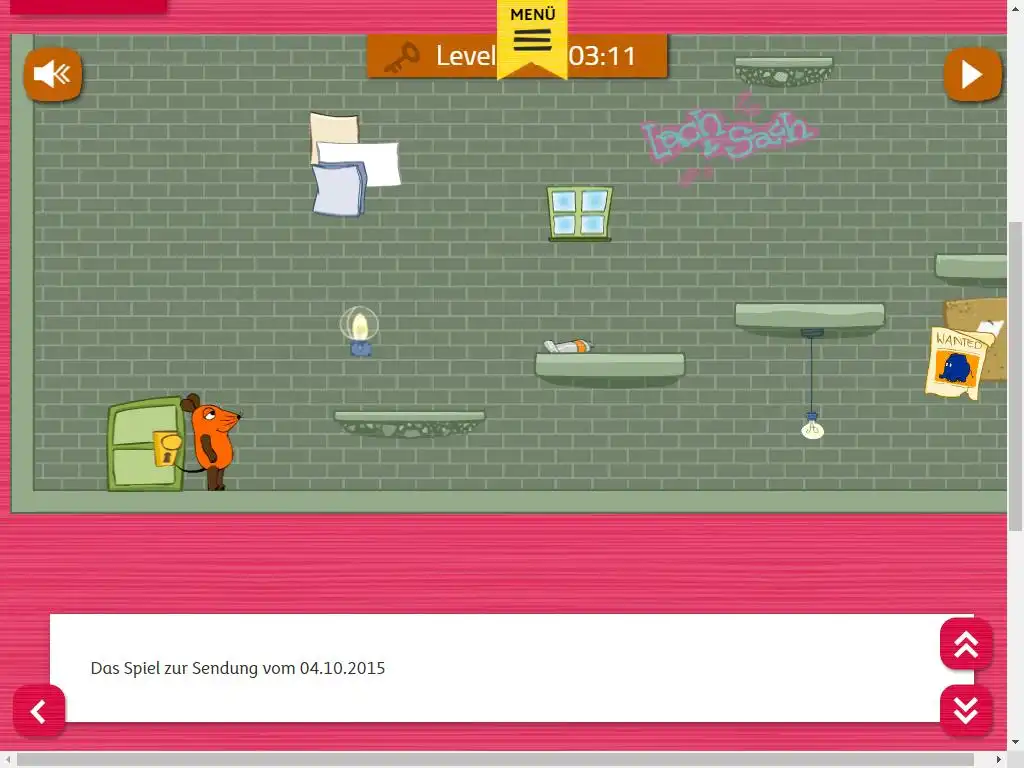Click the vertical page scrollbar
The height and width of the screenshot is (768, 1024).
tap(1016, 376)
